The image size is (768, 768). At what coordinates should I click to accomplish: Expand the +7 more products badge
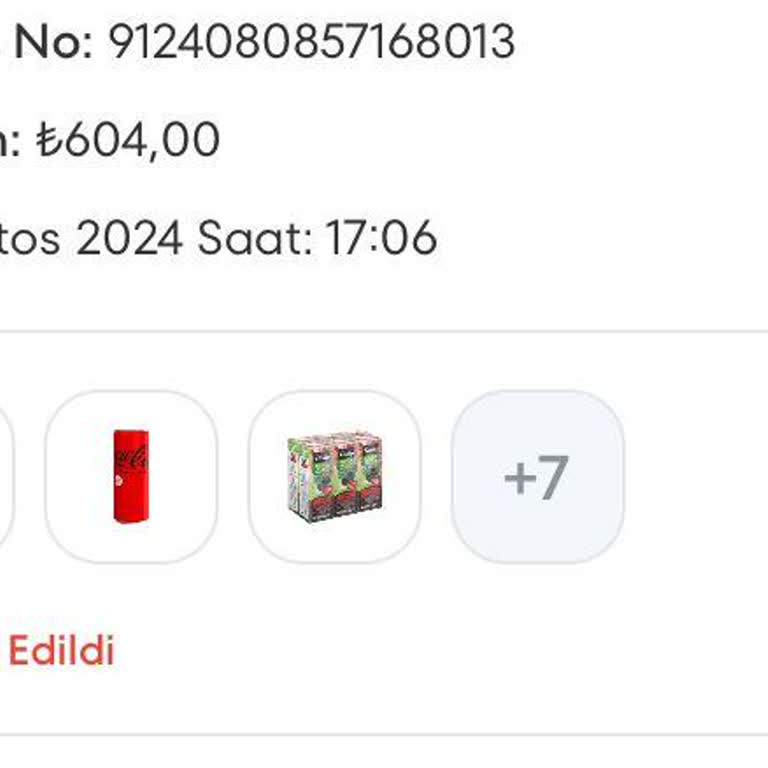[537, 476]
